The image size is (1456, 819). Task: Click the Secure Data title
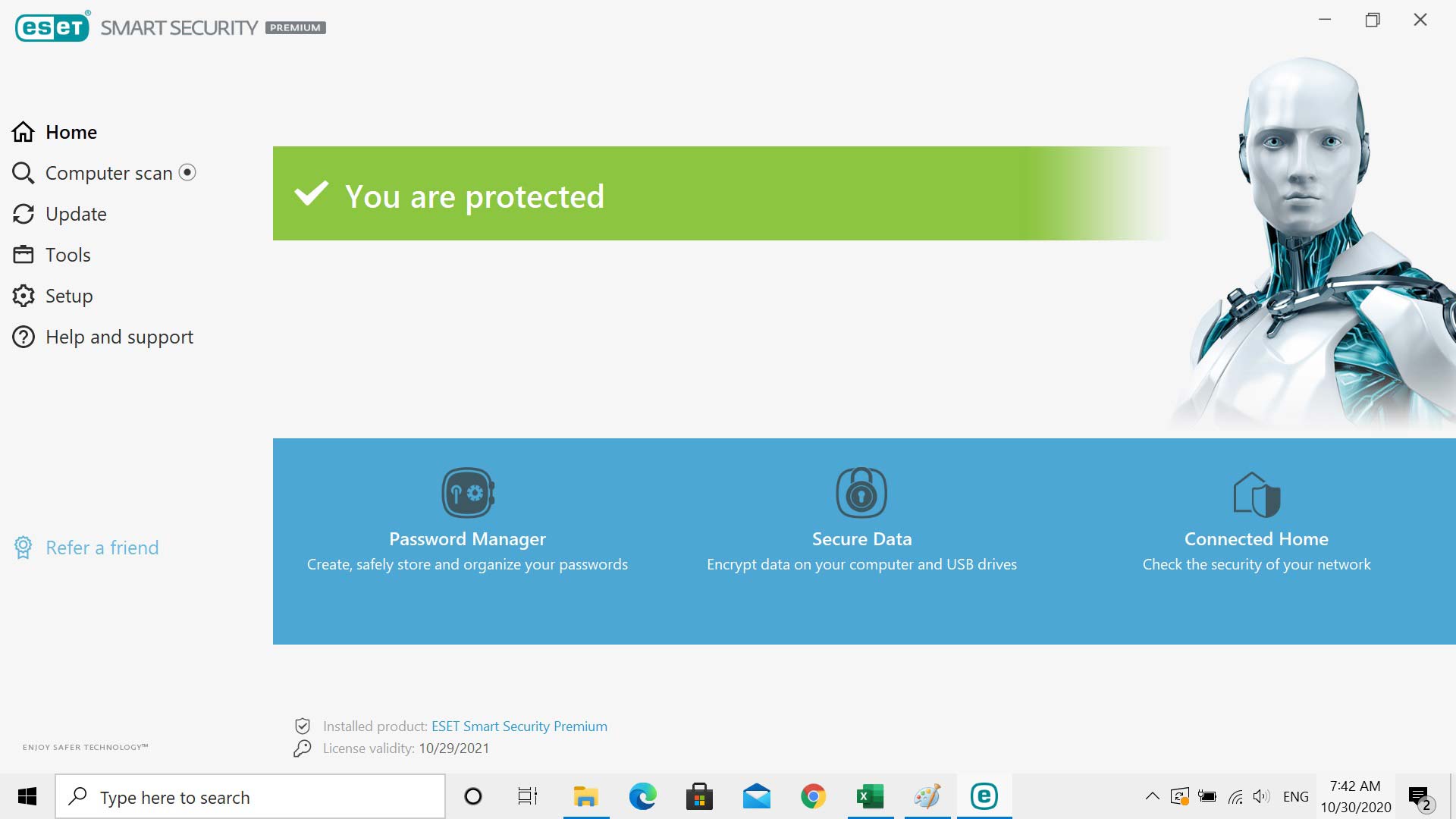861,539
